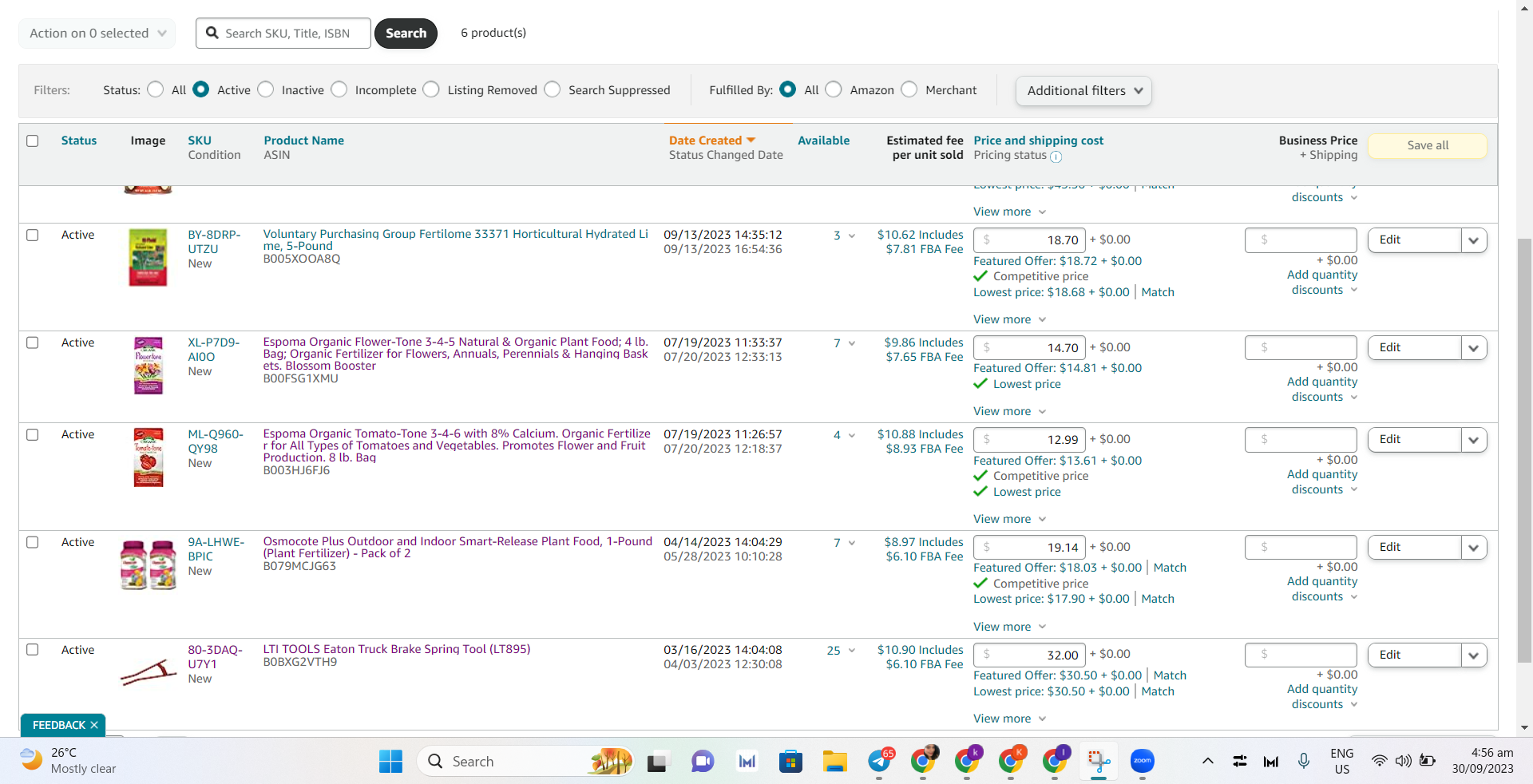Select the Incomplete status filter
1533x784 pixels.
[339, 89]
